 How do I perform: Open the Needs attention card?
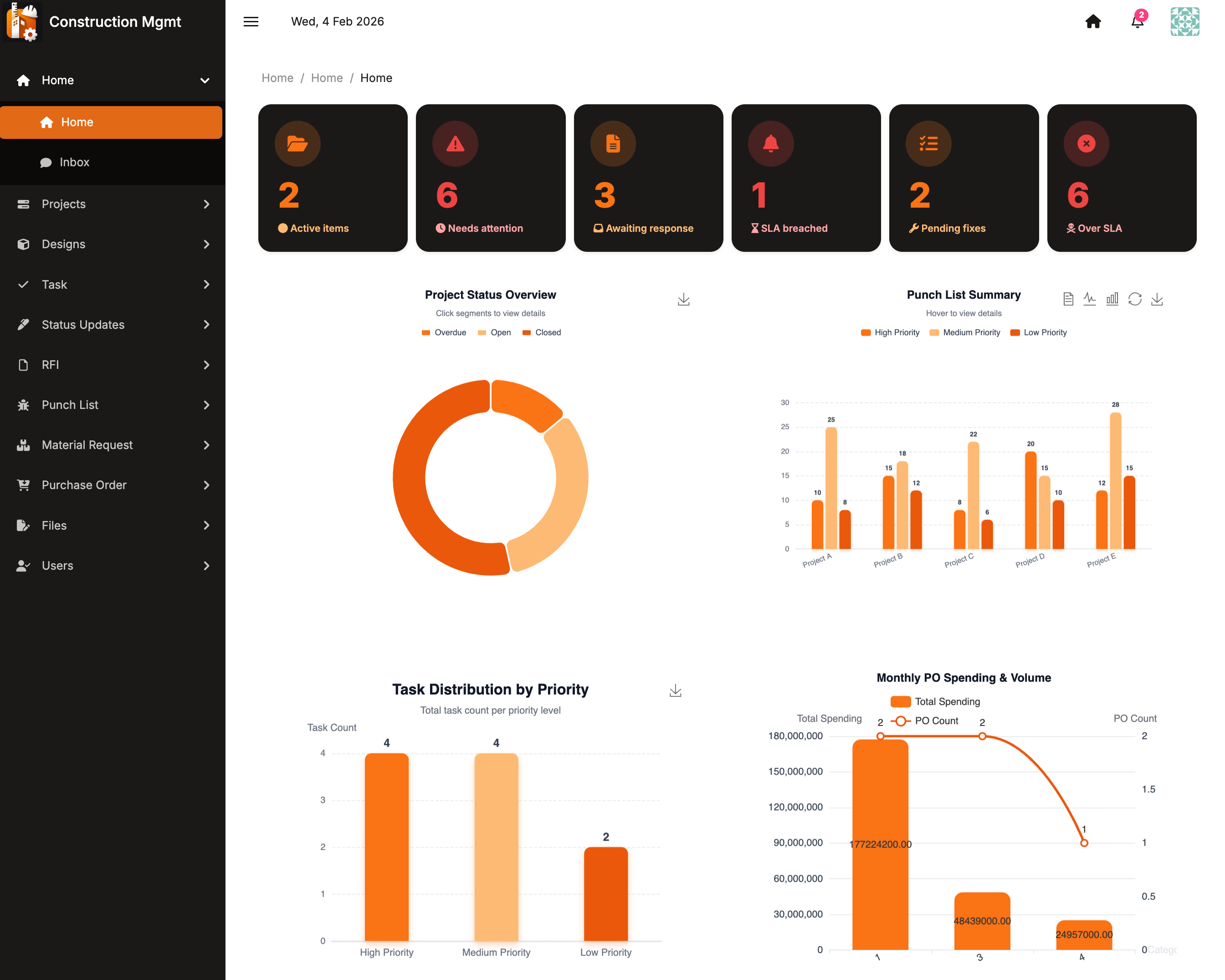pos(490,178)
